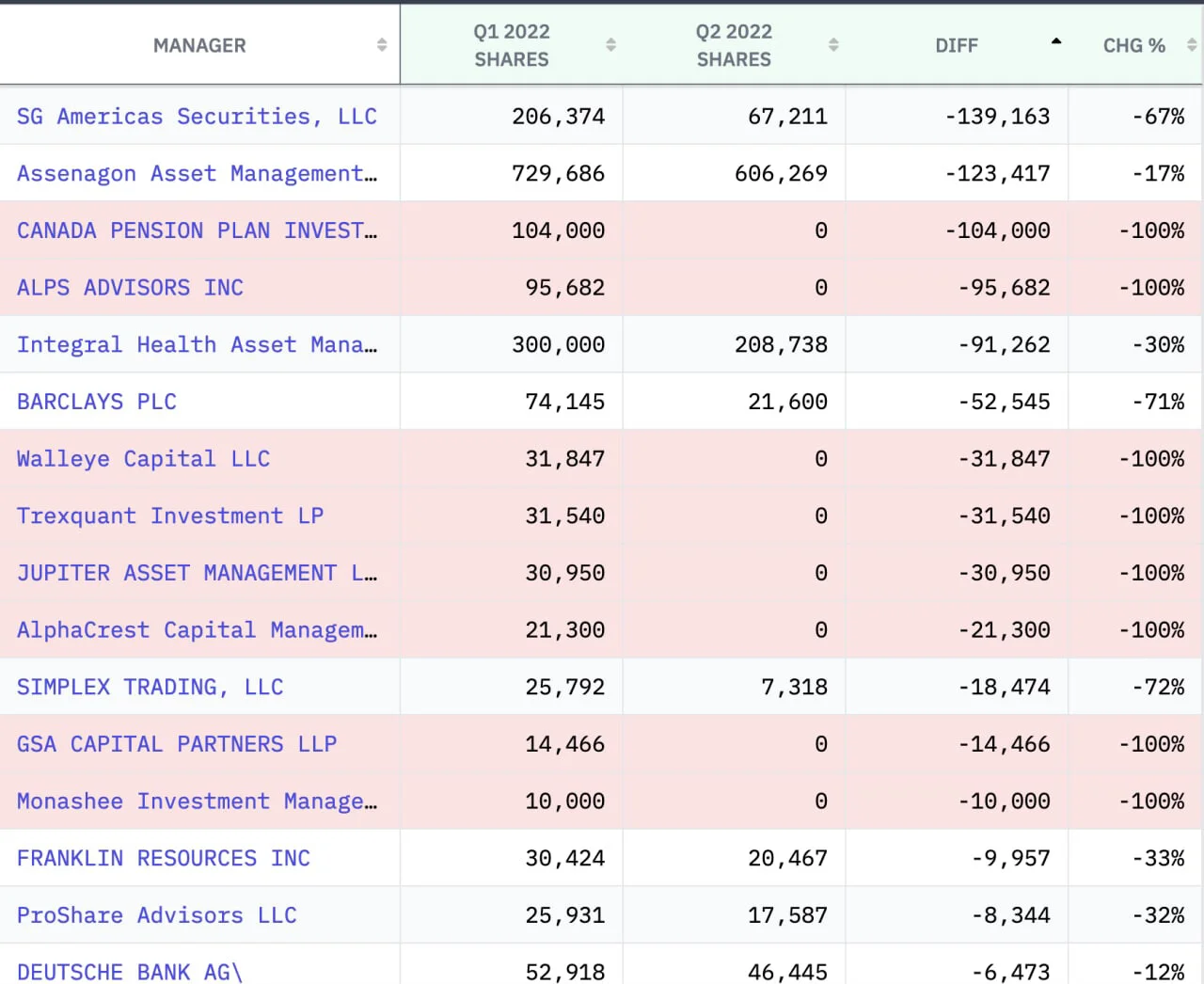The image size is (1204, 984).
Task: Open SG Americas Securities, LLC manager page
Action: click(197, 117)
